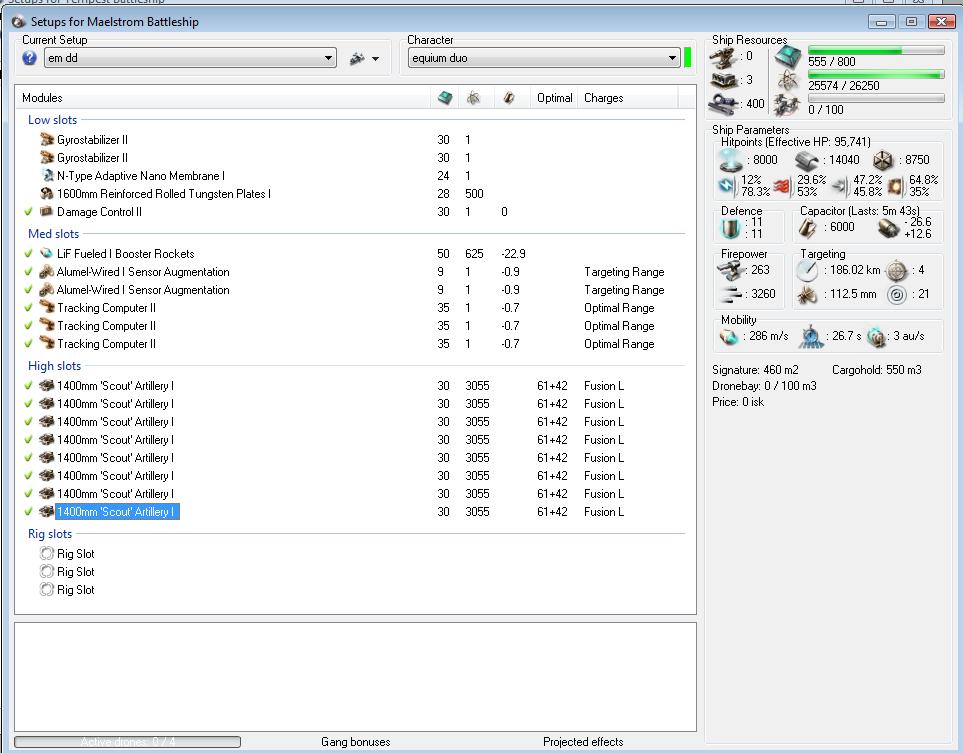The image size is (963, 753).
Task: Click the green character status indicator
Action: click(687, 58)
